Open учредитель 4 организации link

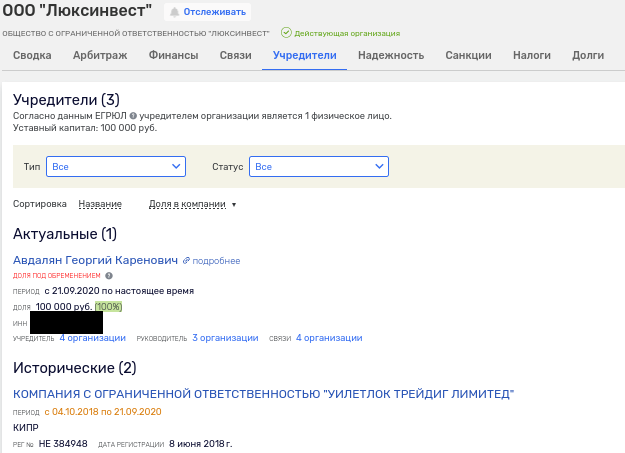(92, 338)
